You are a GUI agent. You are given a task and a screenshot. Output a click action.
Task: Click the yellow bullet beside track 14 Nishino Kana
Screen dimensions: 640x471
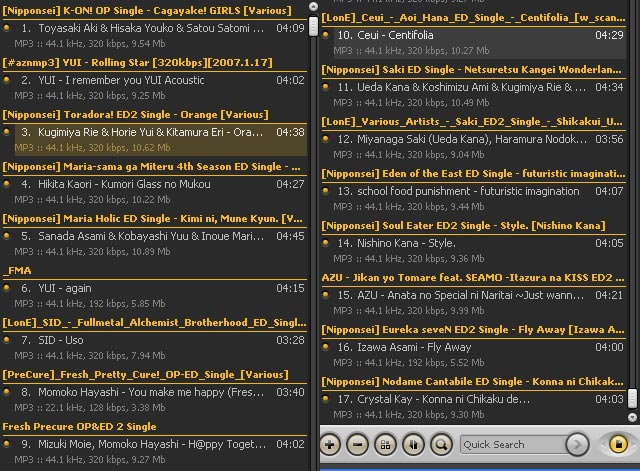click(x=325, y=242)
